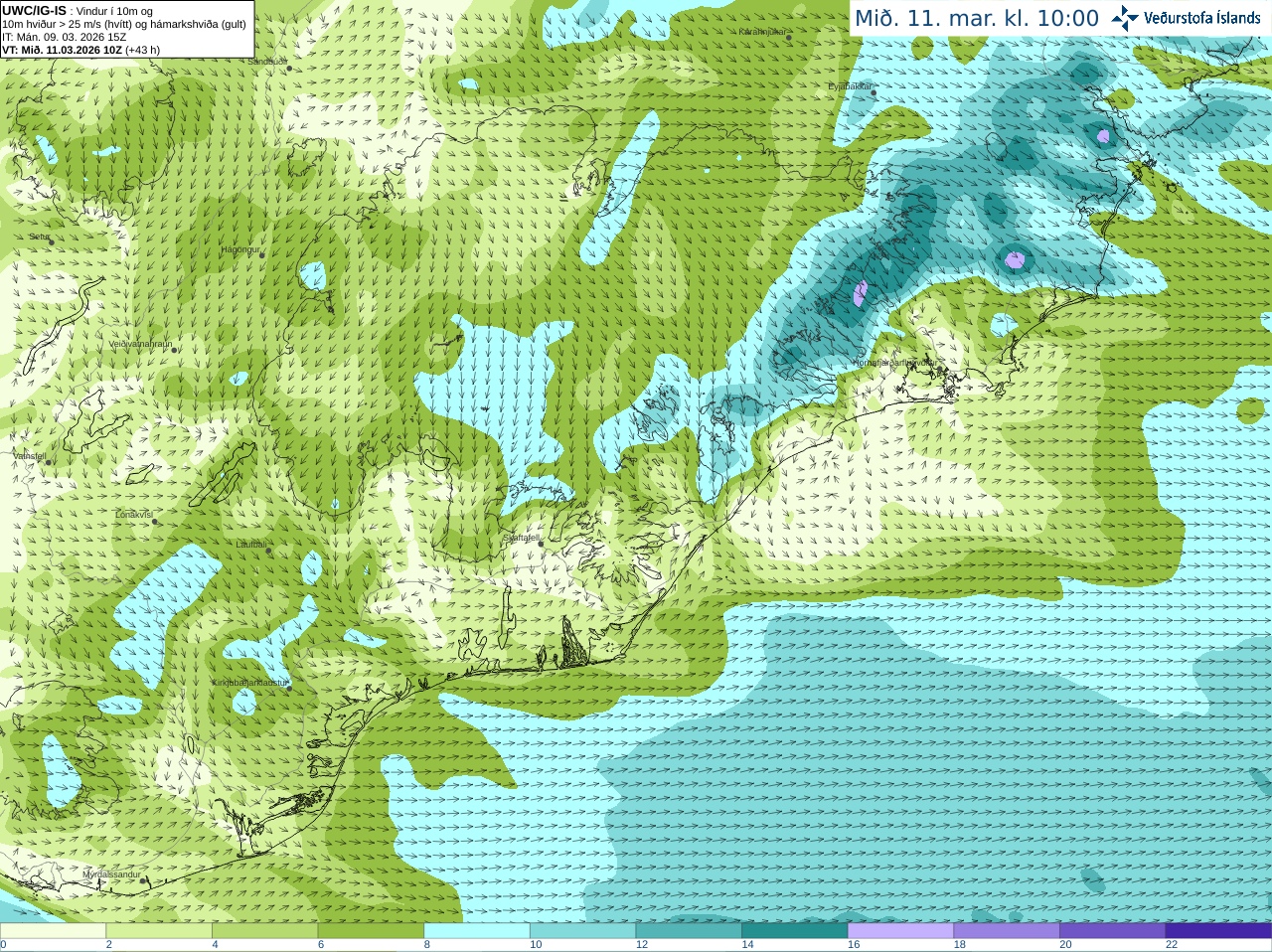Click the legend swatch for 8–10 m/s

tap(477, 931)
